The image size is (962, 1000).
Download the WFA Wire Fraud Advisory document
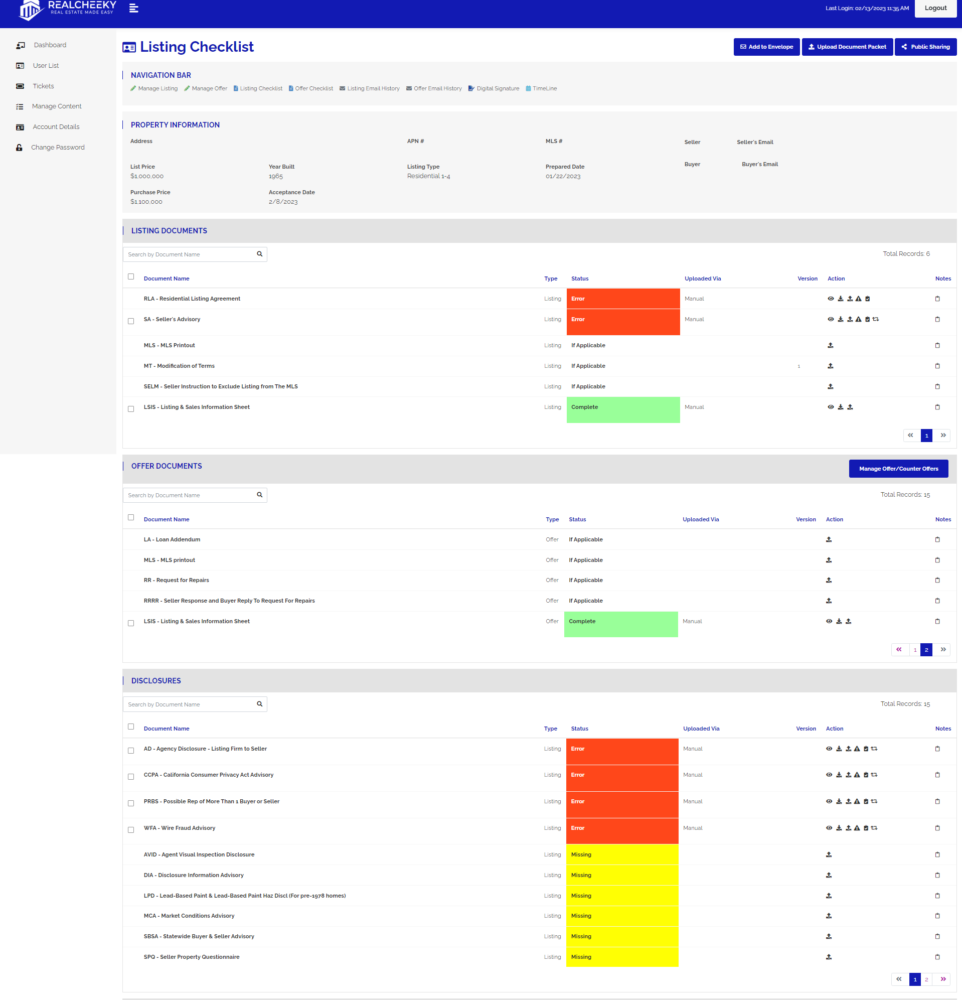(x=840, y=828)
